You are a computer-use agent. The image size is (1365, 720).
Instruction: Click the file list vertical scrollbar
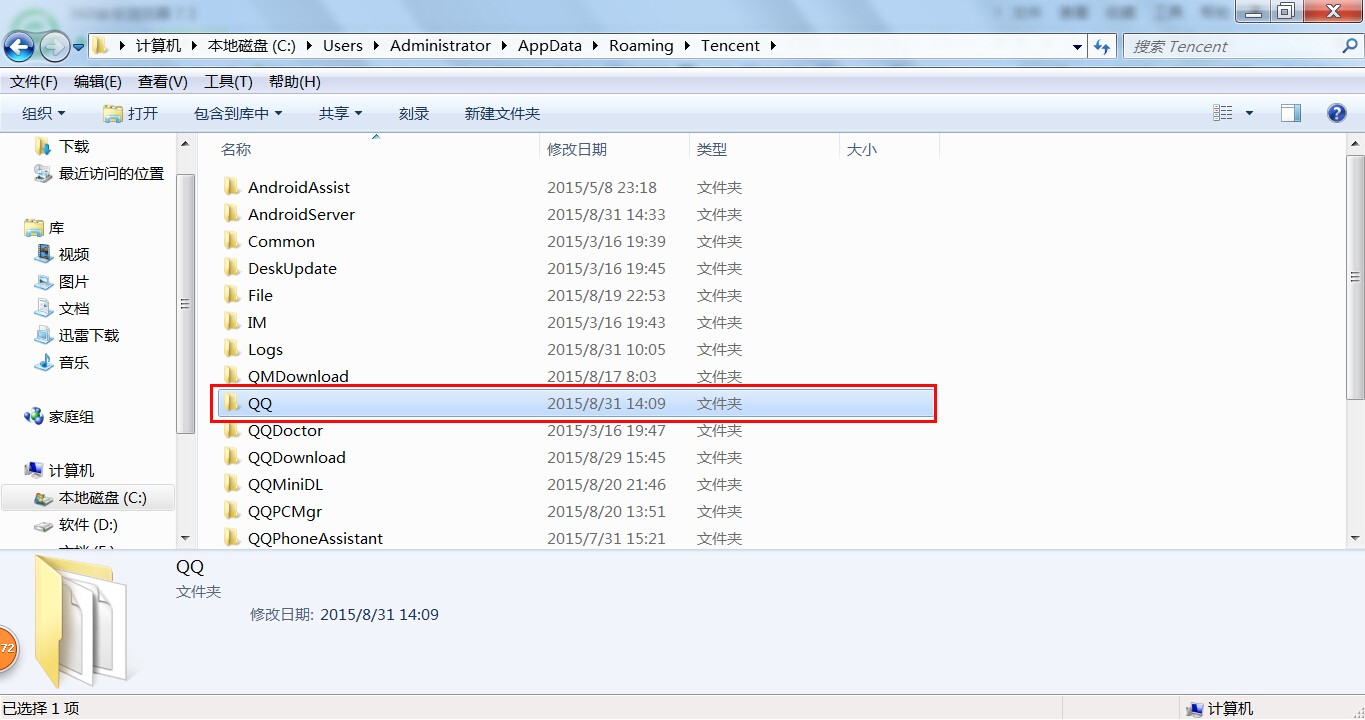(1356, 340)
